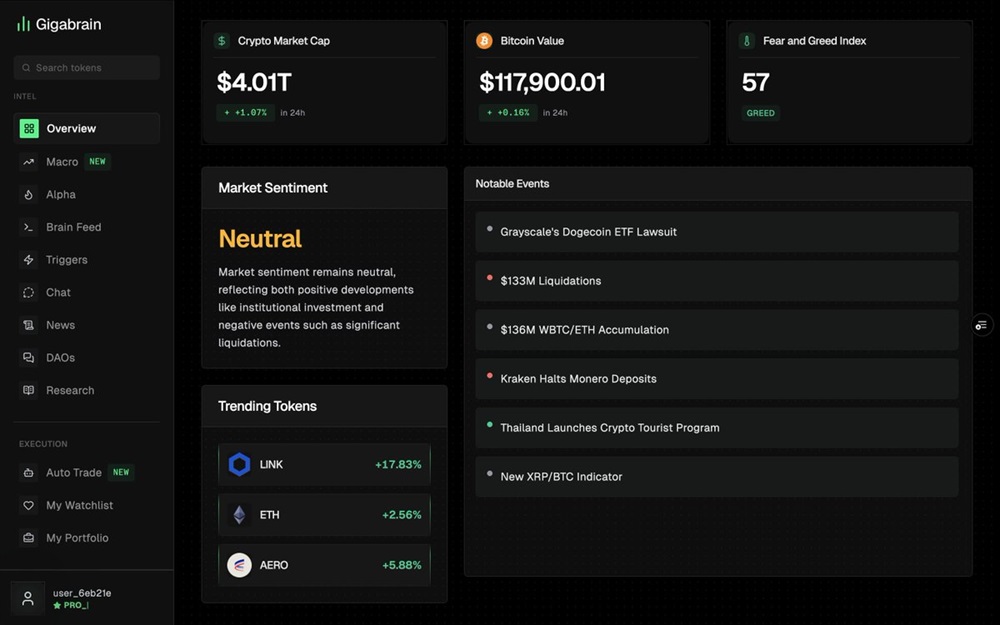Open the DAOs sidebar link

coord(61,357)
